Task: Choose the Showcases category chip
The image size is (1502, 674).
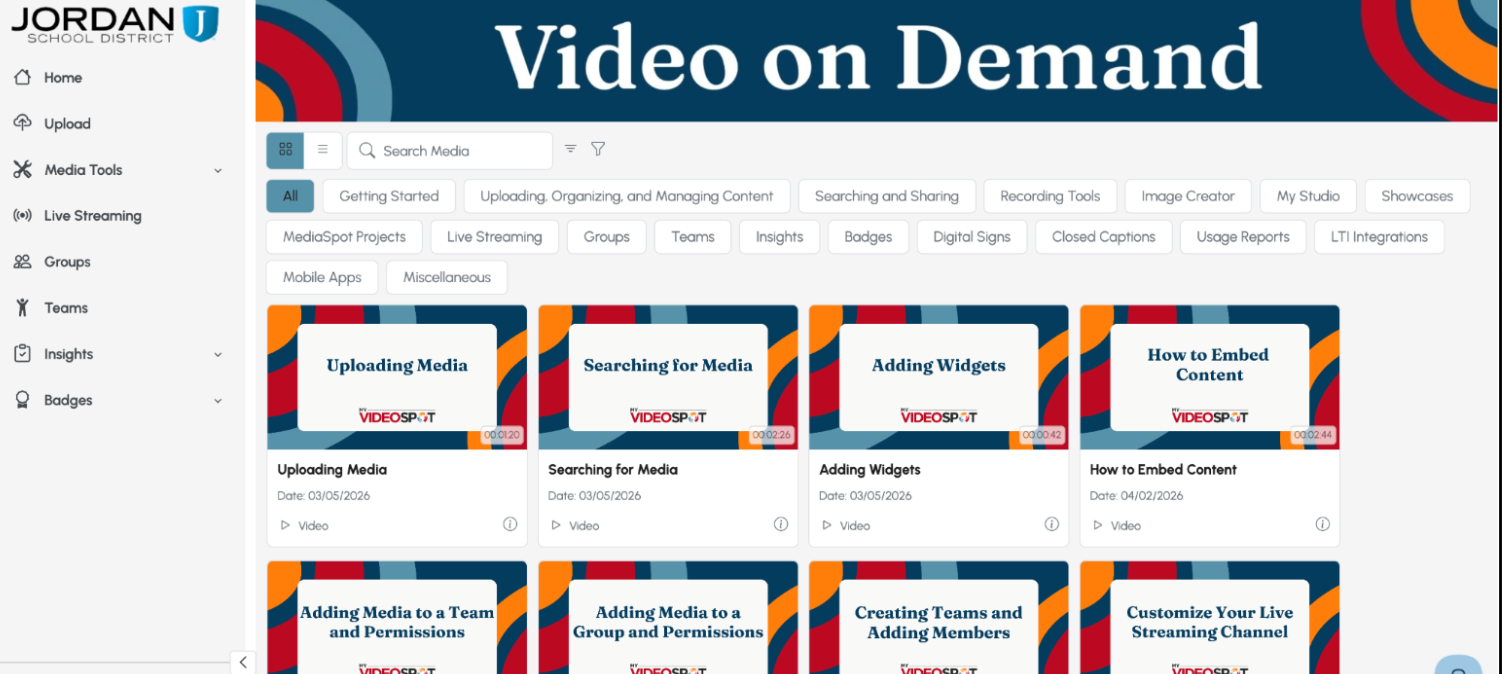Action: 1417,196
